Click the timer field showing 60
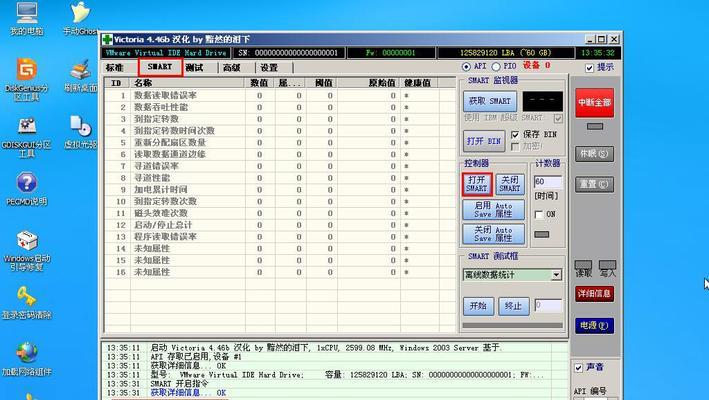Screen dimensions: 709x400 tap(548, 182)
